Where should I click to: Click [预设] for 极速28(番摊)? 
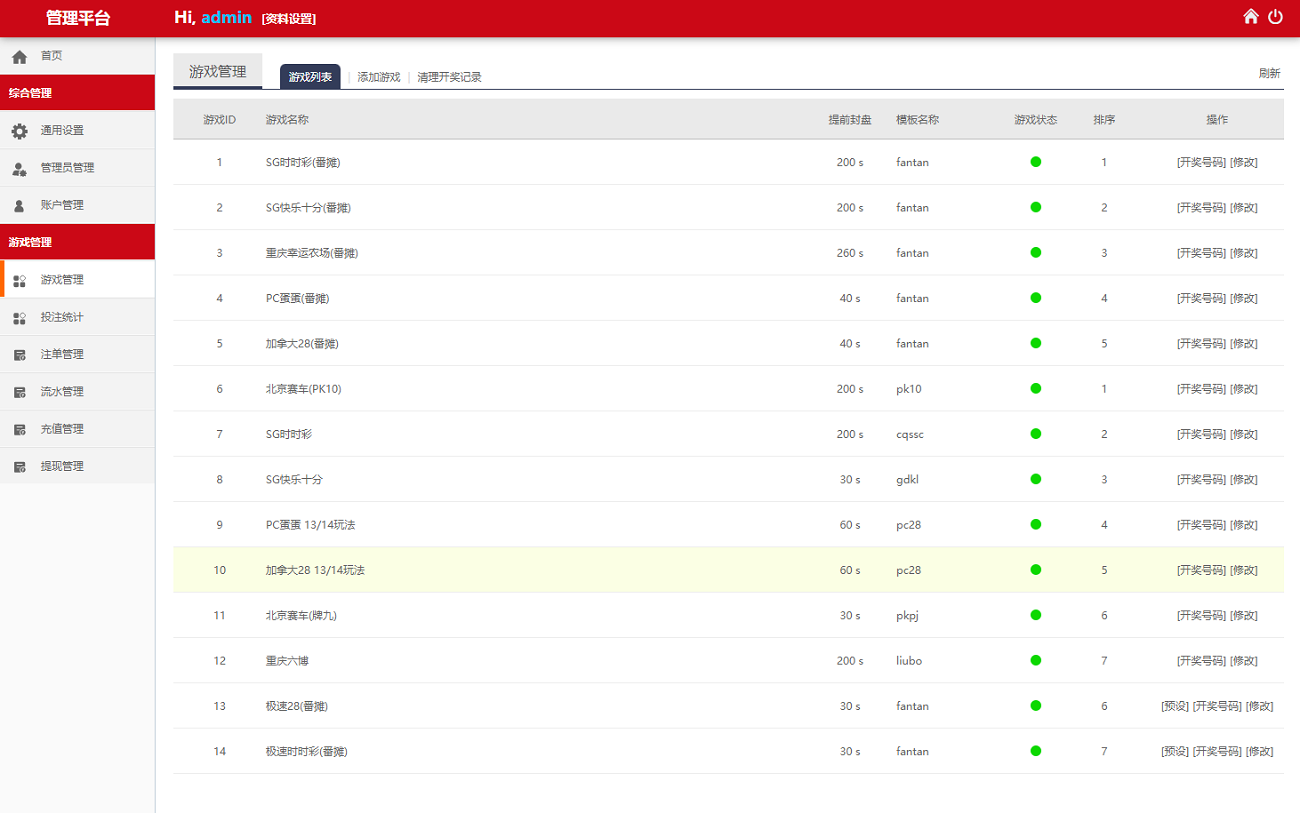pyautogui.click(x=1174, y=706)
